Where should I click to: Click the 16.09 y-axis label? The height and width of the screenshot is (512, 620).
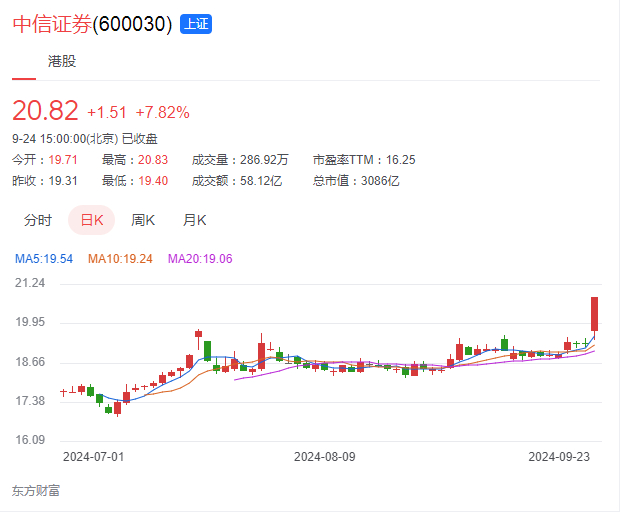point(30,440)
